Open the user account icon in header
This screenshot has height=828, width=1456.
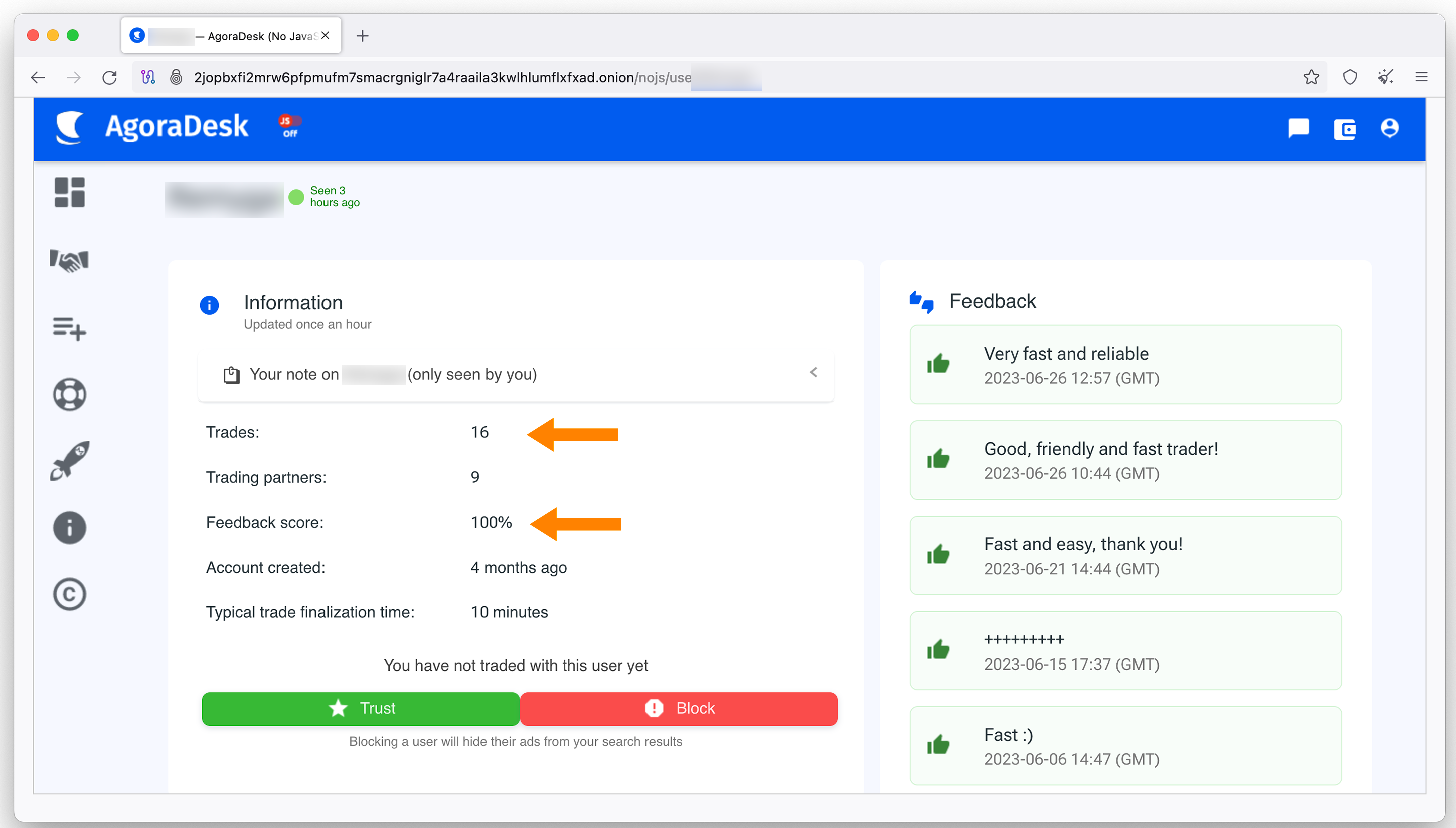tap(1389, 128)
